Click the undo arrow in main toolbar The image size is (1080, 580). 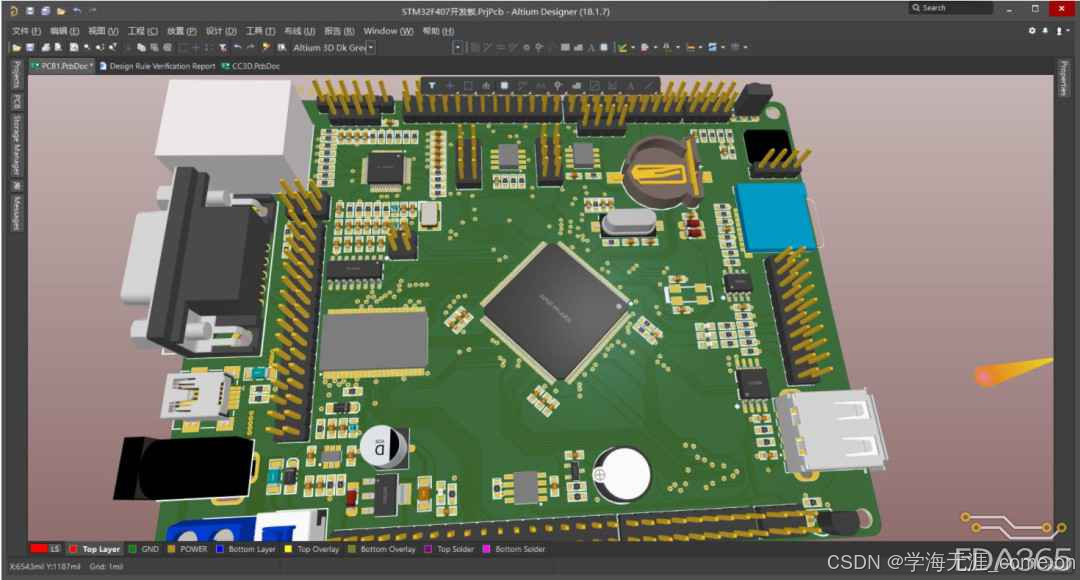(238, 48)
